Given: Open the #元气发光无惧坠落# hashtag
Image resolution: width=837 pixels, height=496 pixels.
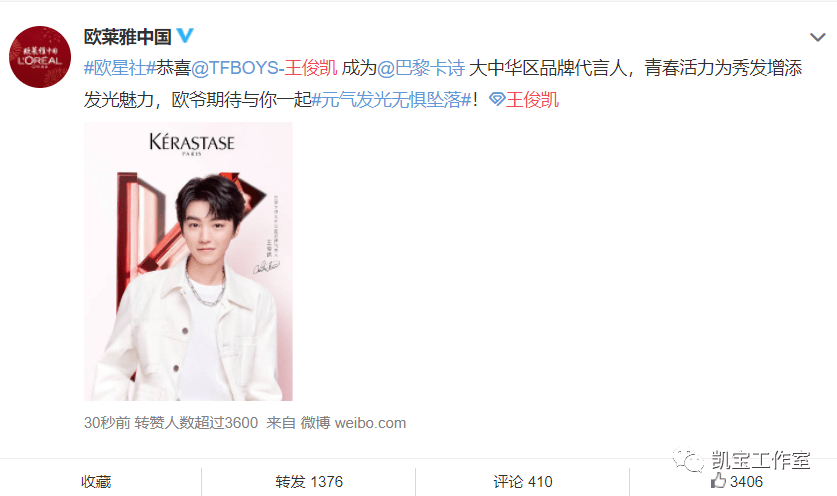Looking at the screenshot, I should pos(391,100).
